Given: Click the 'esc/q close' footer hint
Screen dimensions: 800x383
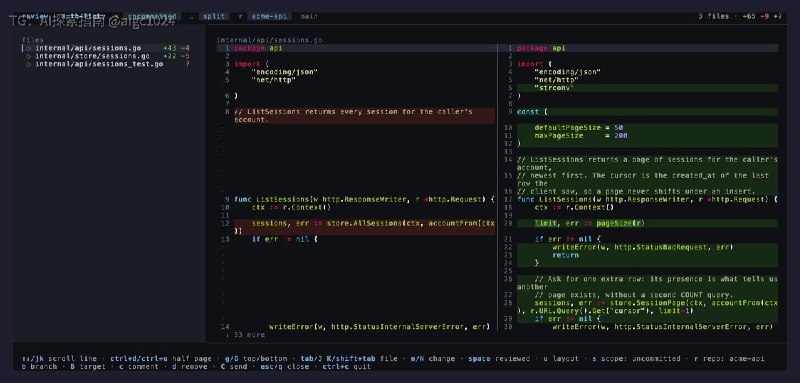Looking at the screenshot, I should 286,367.
